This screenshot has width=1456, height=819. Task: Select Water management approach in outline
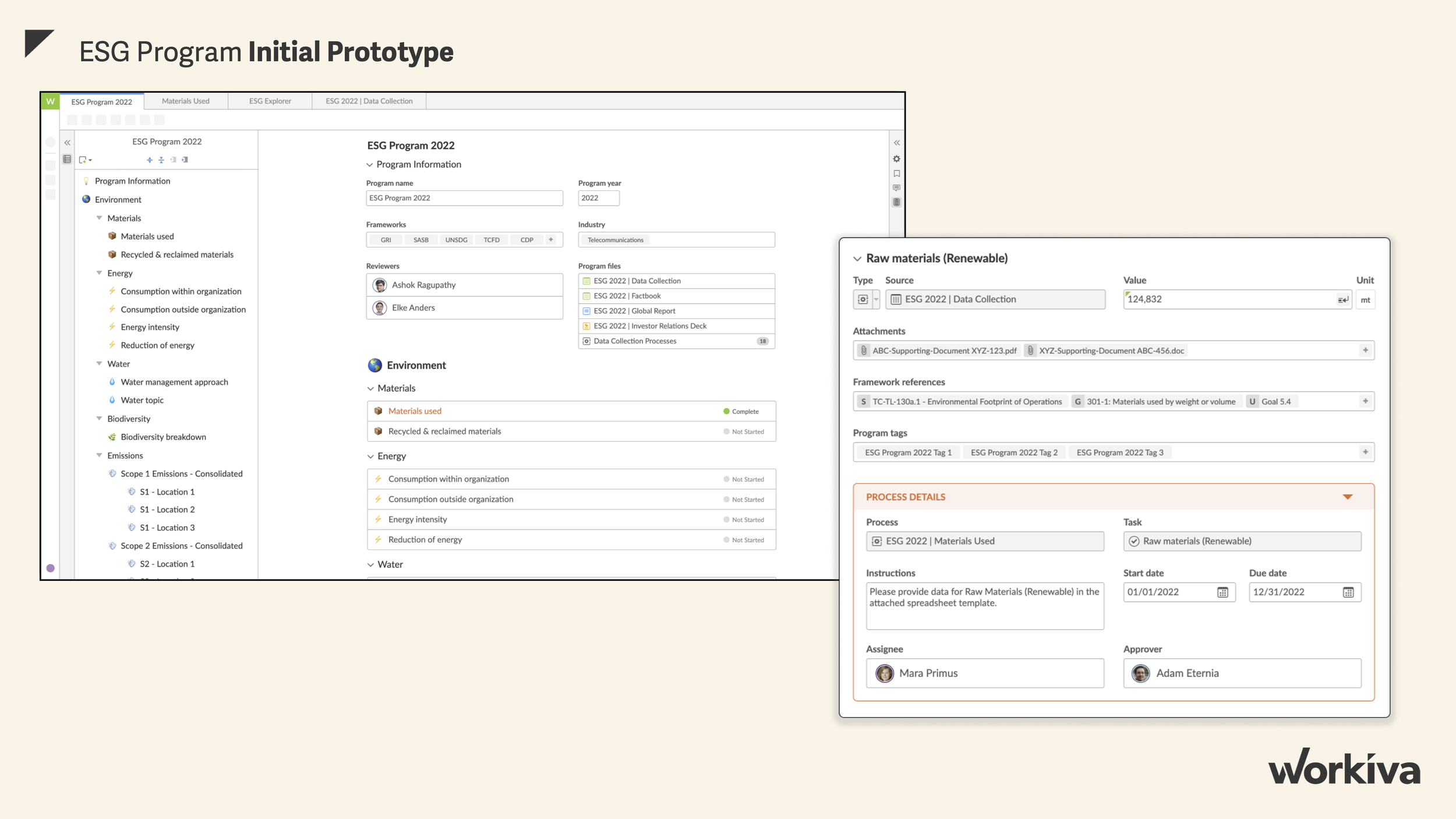[174, 382]
